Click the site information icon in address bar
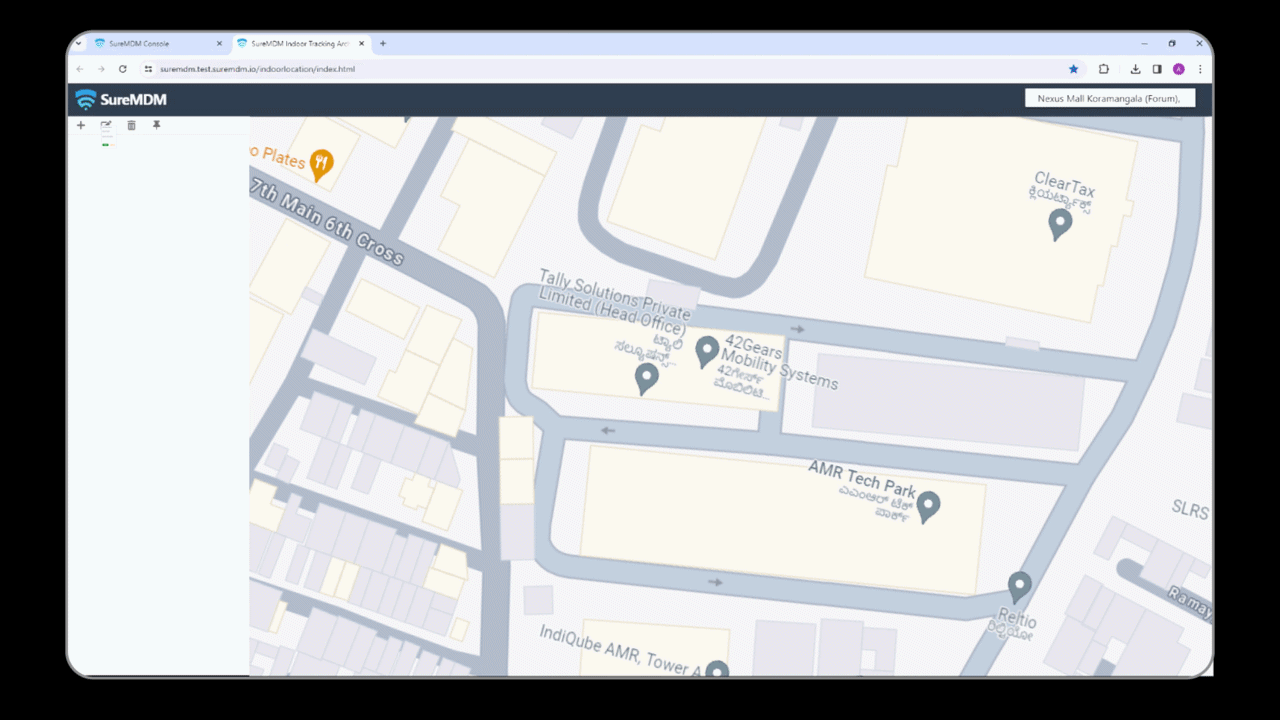 pos(148,69)
